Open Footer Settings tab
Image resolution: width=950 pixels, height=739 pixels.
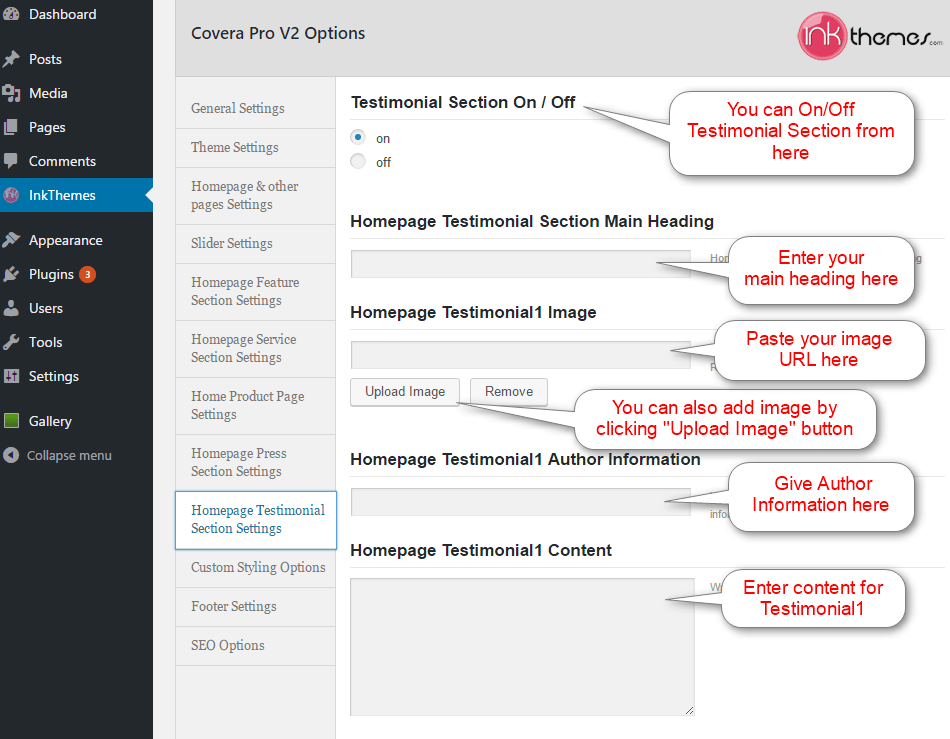[x=255, y=606]
